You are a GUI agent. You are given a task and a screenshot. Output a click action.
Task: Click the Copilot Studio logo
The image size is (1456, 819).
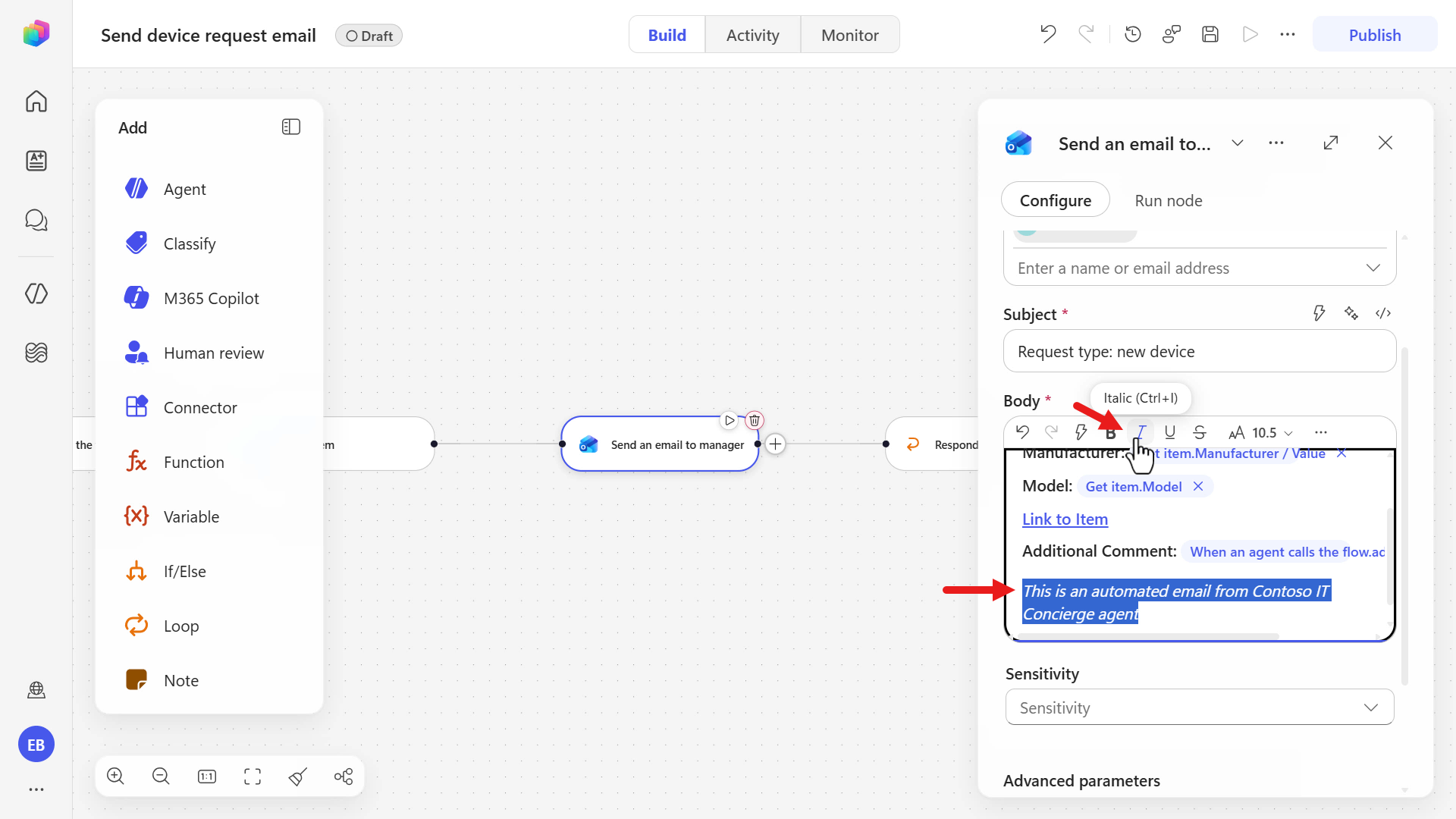tap(36, 34)
